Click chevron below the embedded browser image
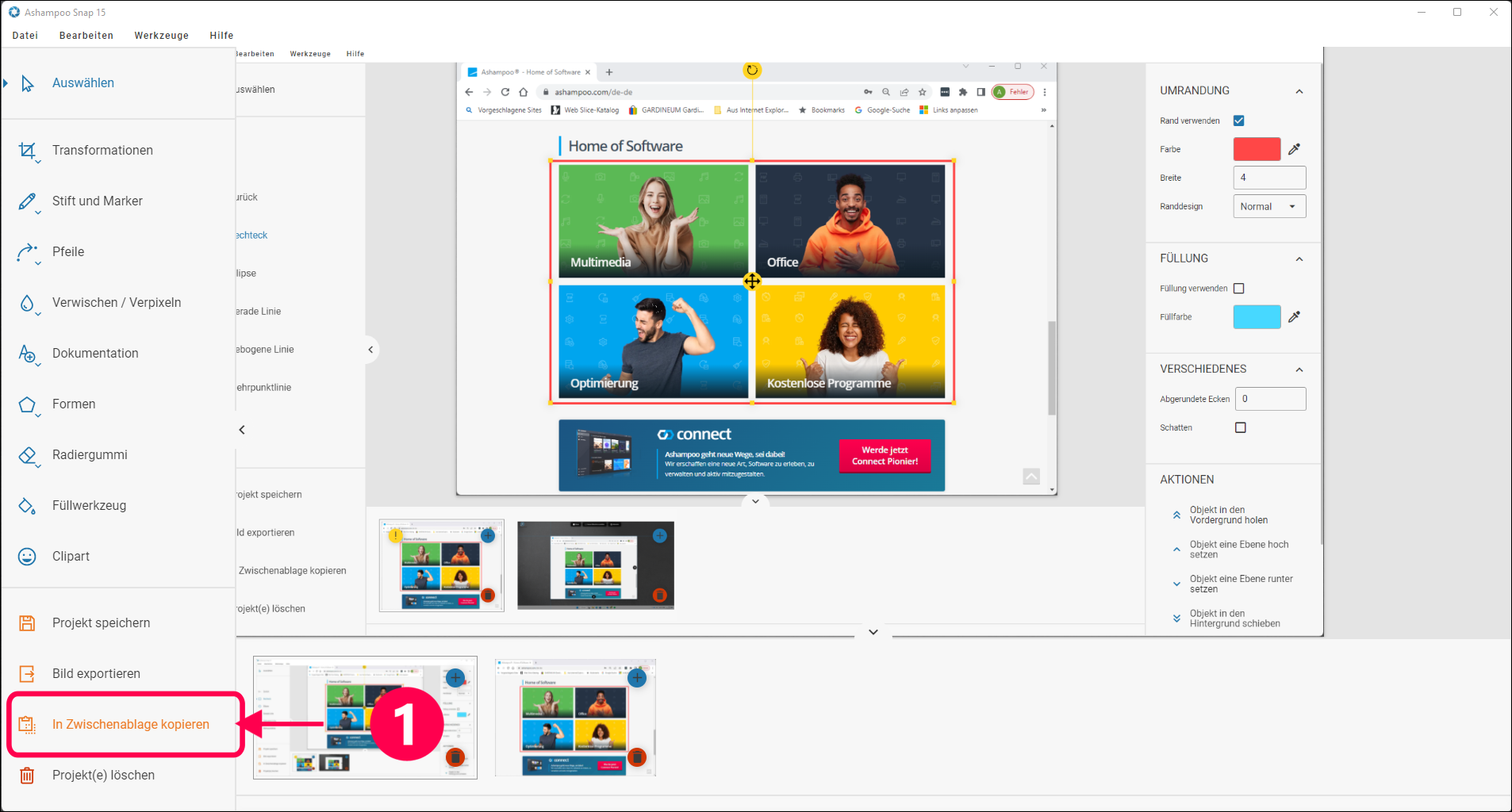Screen dimensions: 1512x812 (x=755, y=501)
